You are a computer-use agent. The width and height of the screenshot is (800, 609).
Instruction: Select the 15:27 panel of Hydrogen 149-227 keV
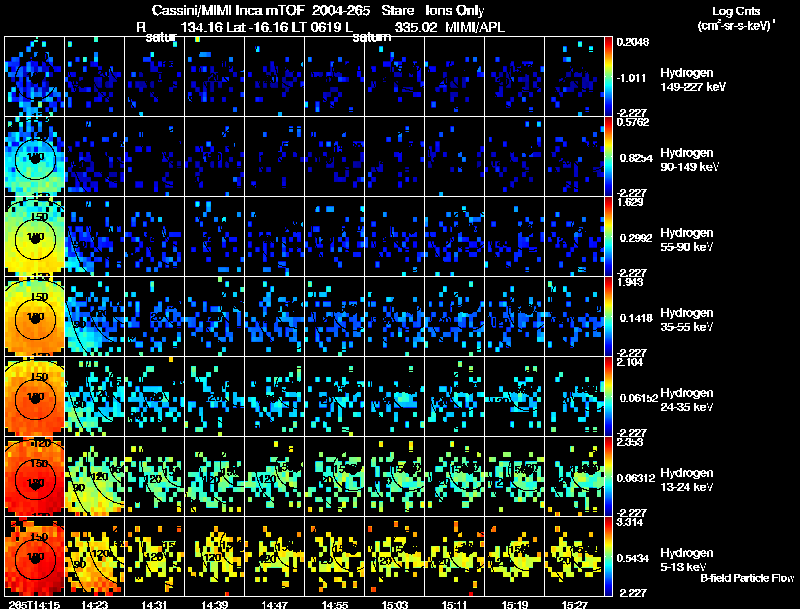574,77
